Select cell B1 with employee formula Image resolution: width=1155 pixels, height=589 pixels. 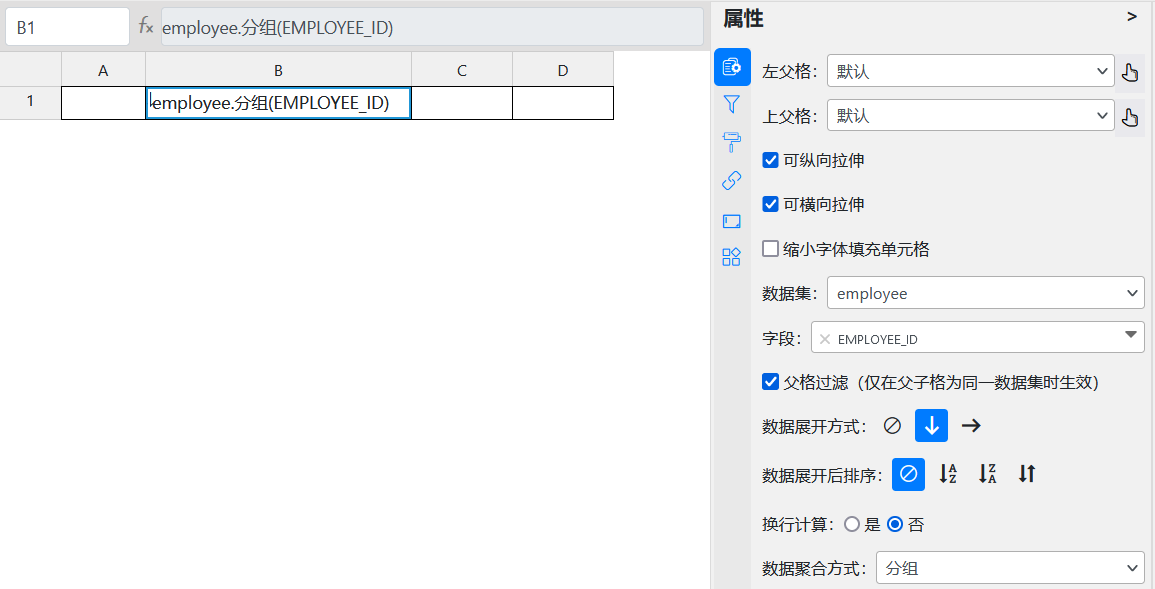278,103
